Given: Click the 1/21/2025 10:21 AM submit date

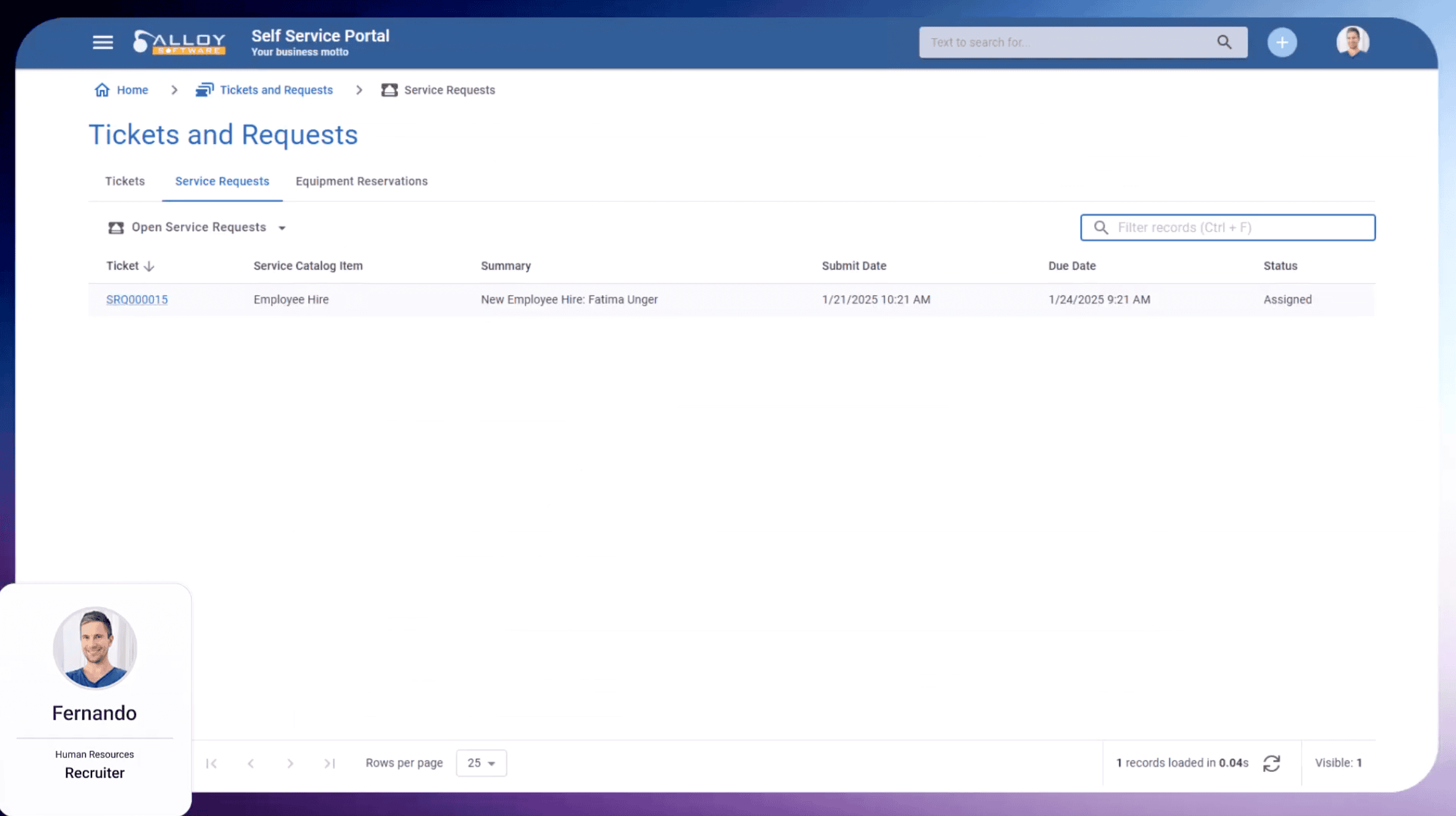Looking at the screenshot, I should click(876, 300).
